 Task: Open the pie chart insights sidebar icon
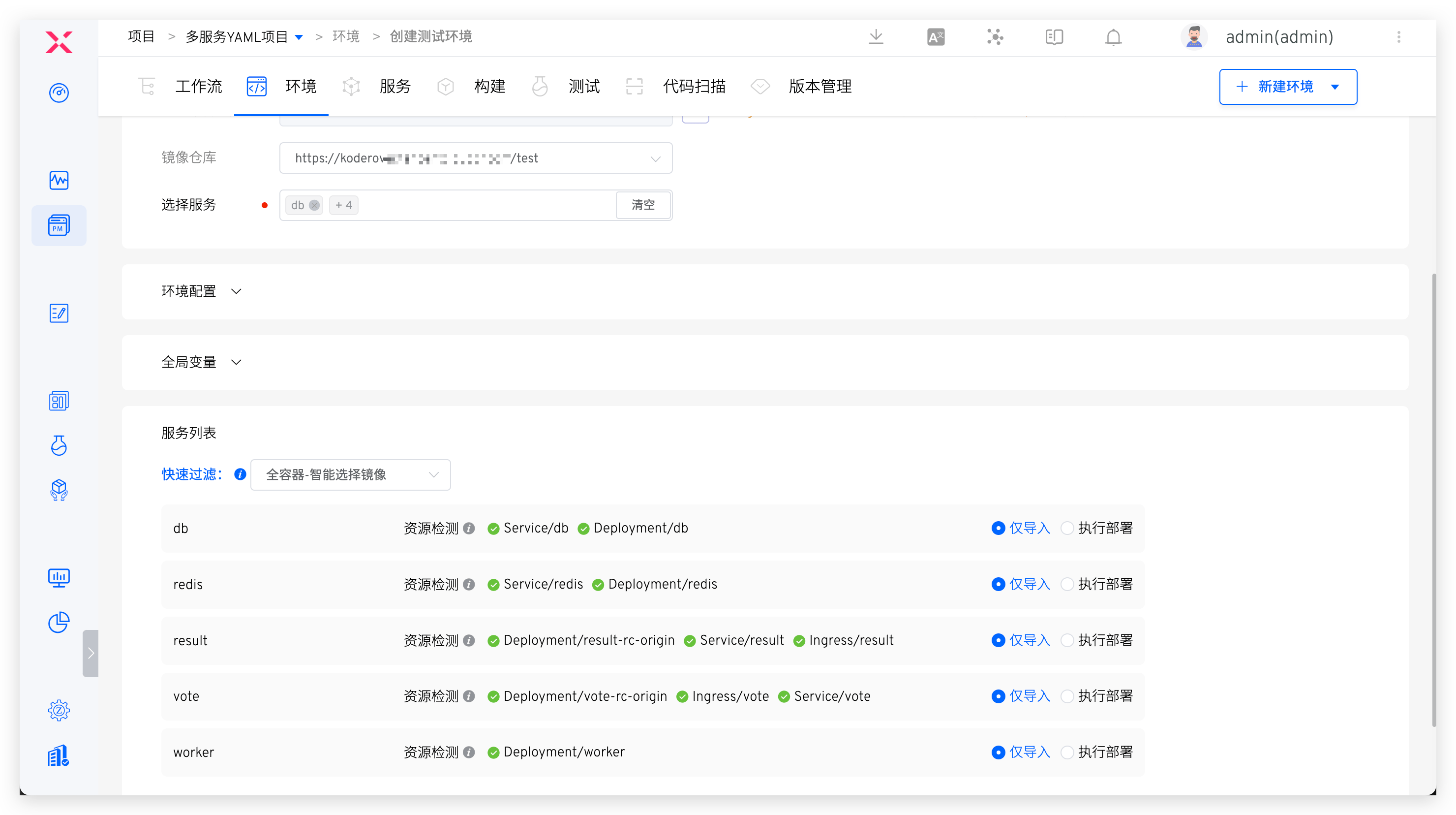pyautogui.click(x=59, y=622)
